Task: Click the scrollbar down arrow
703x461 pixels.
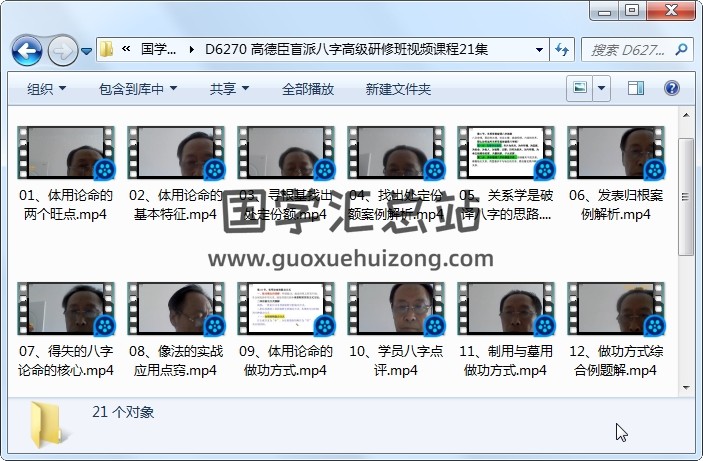Action: click(686, 387)
